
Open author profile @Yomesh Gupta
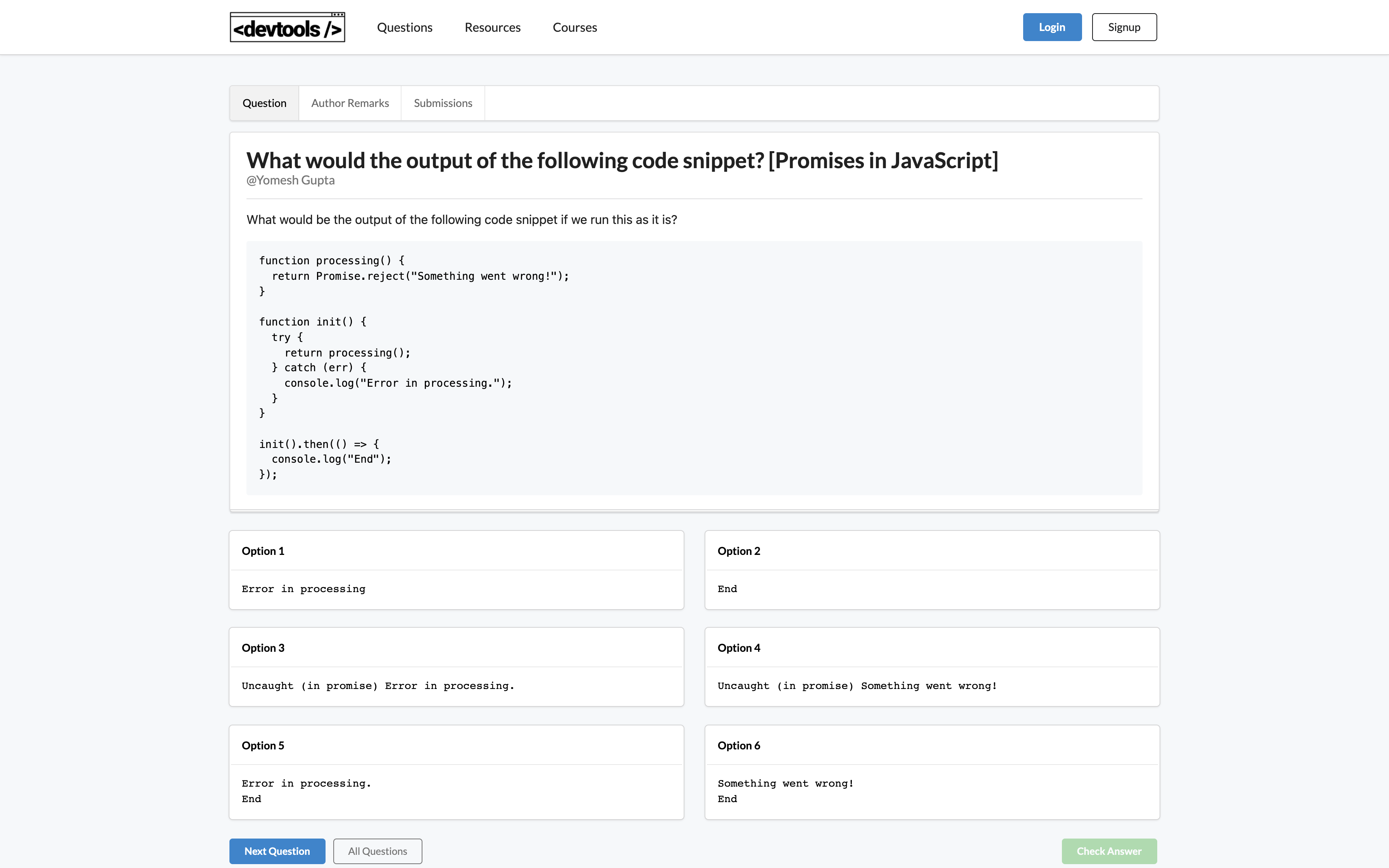pyautogui.click(x=290, y=180)
